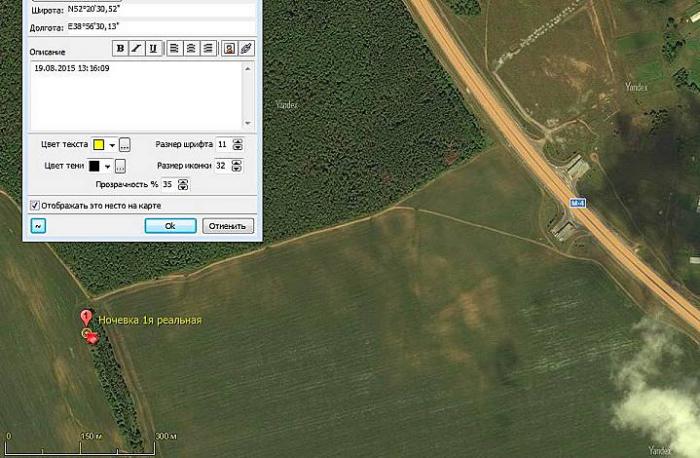Viewport: 700px width, 458px height.
Task: Click the black shadow color swatch
Action: [95, 166]
